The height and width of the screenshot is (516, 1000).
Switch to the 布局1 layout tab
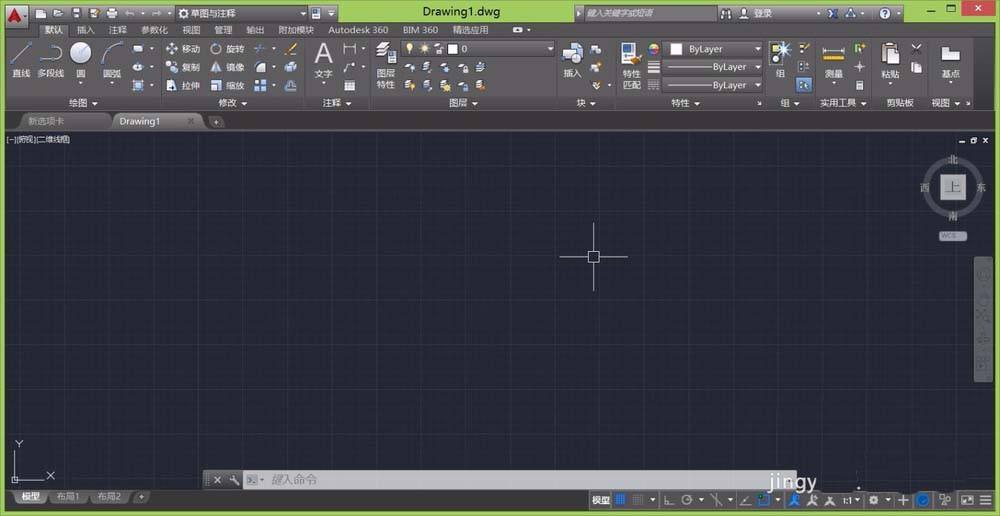click(x=68, y=496)
